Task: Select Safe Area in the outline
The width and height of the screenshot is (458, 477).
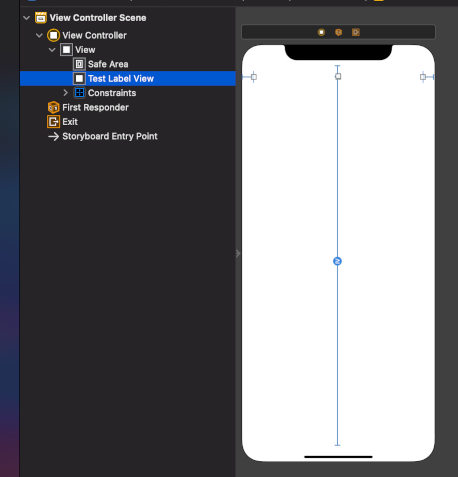Action: [128, 64]
